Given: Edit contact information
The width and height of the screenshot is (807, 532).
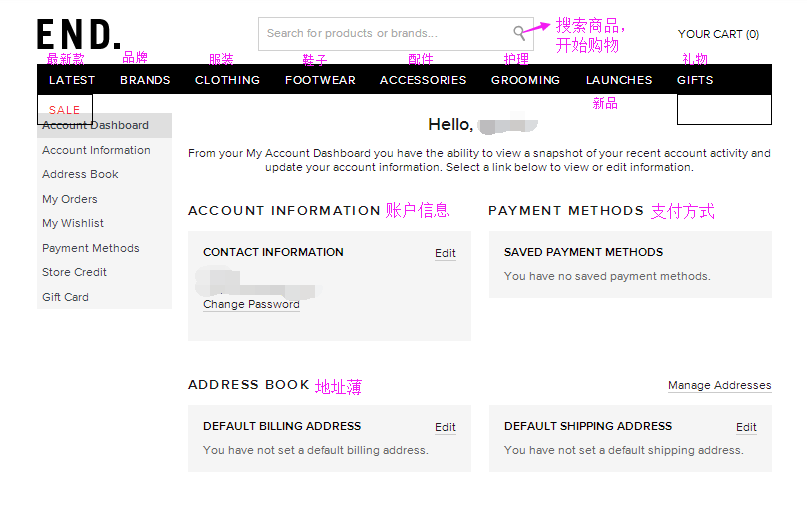Looking at the screenshot, I should pyautogui.click(x=445, y=253).
